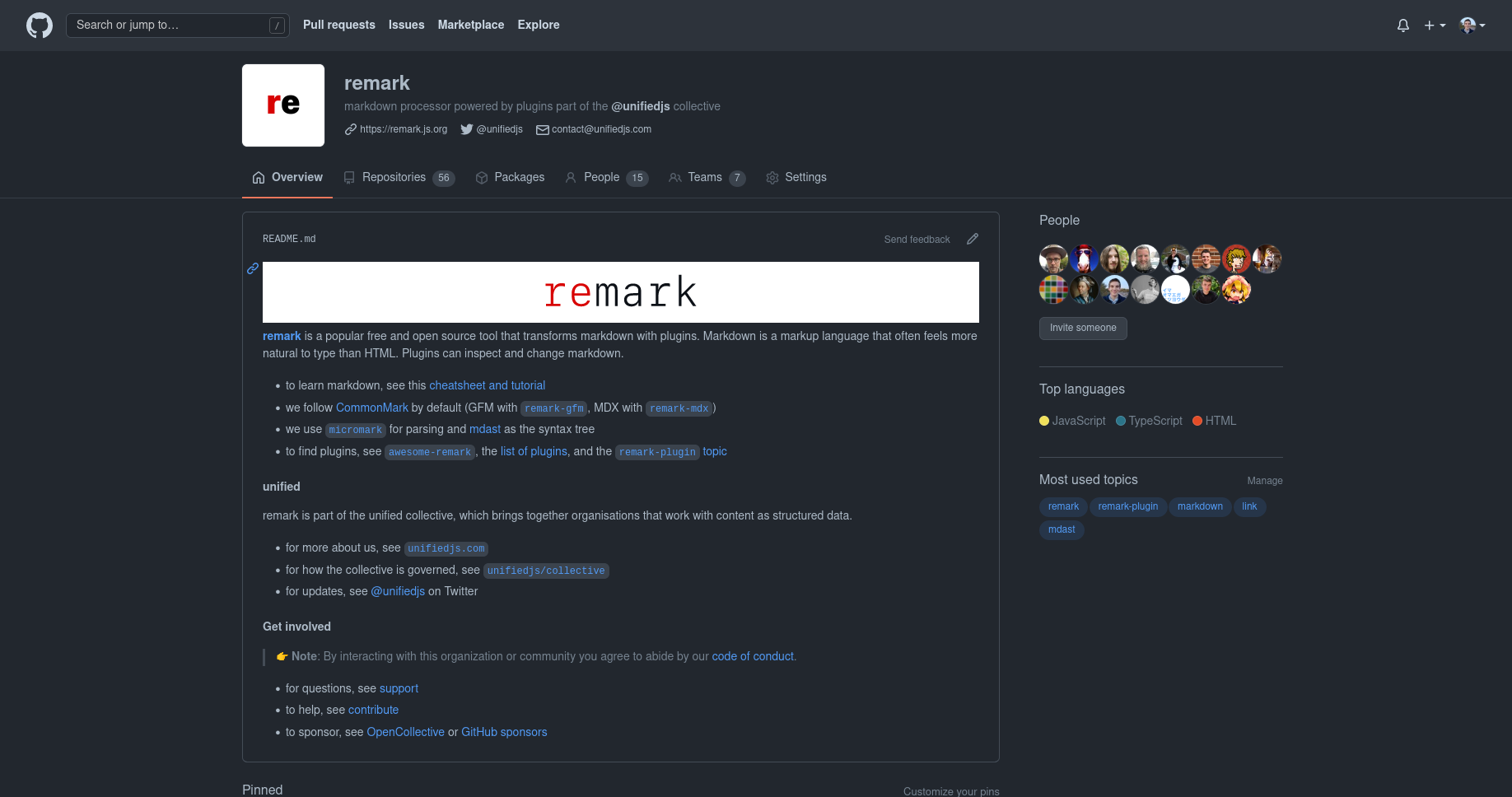Open the cheatsheet and tutorial link
Screen dimensions: 1512x797
pyautogui.click(x=487, y=385)
